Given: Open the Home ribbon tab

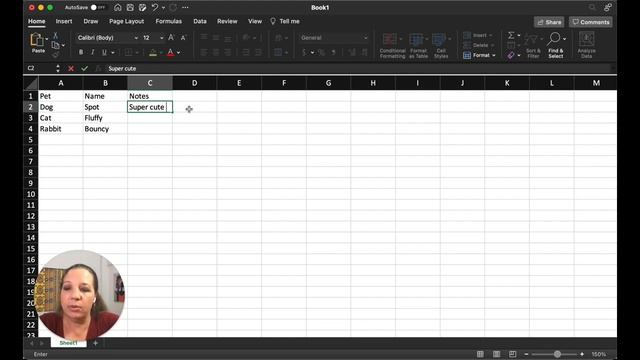Looking at the screenshot, I should coord(37,21).
